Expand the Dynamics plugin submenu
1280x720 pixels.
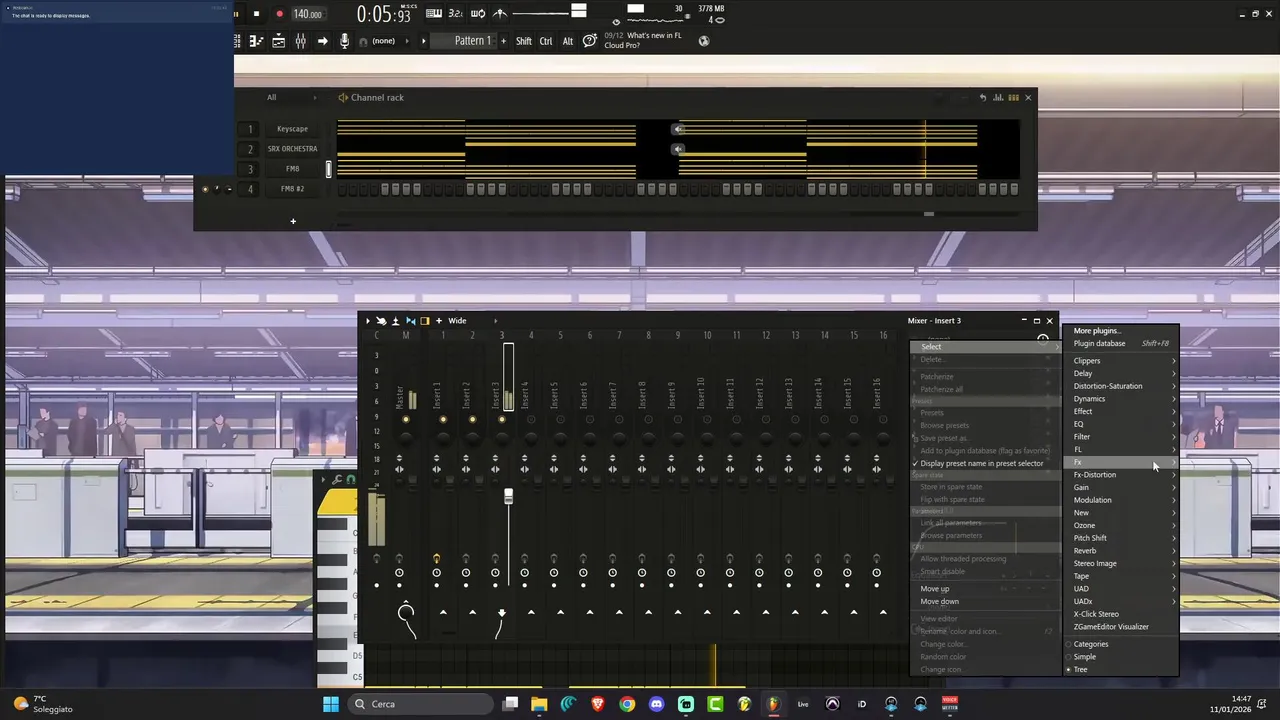1121,399
